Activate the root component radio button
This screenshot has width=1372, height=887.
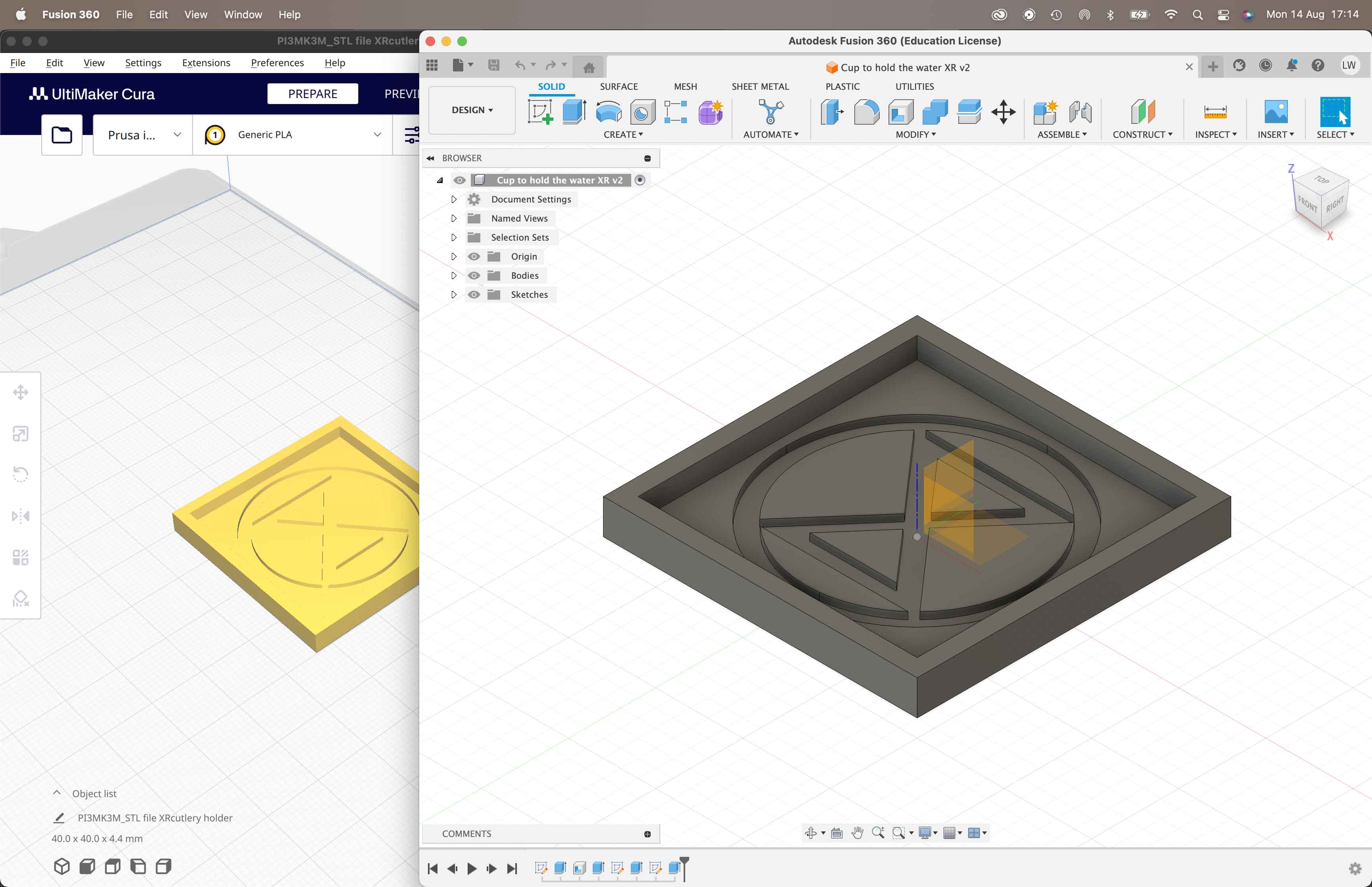pyautogui.click(x=640, y=180)
